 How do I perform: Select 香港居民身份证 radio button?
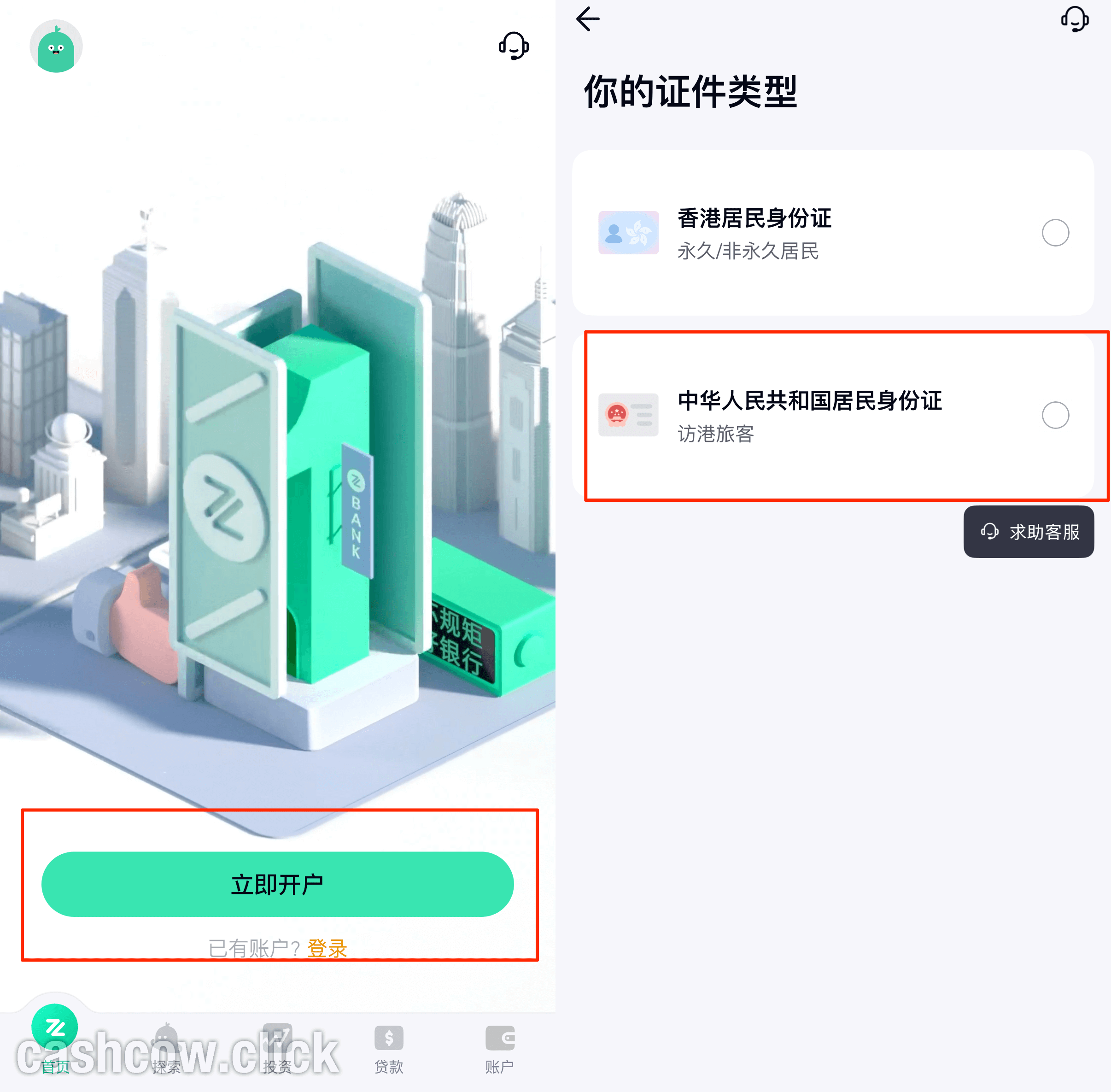(x=1055, y=233)
